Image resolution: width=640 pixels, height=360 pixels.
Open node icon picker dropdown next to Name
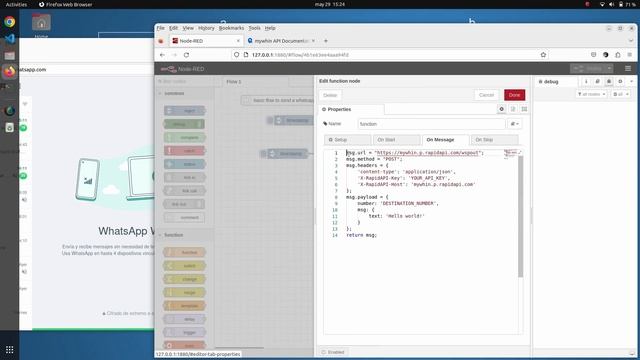point(514,124)
